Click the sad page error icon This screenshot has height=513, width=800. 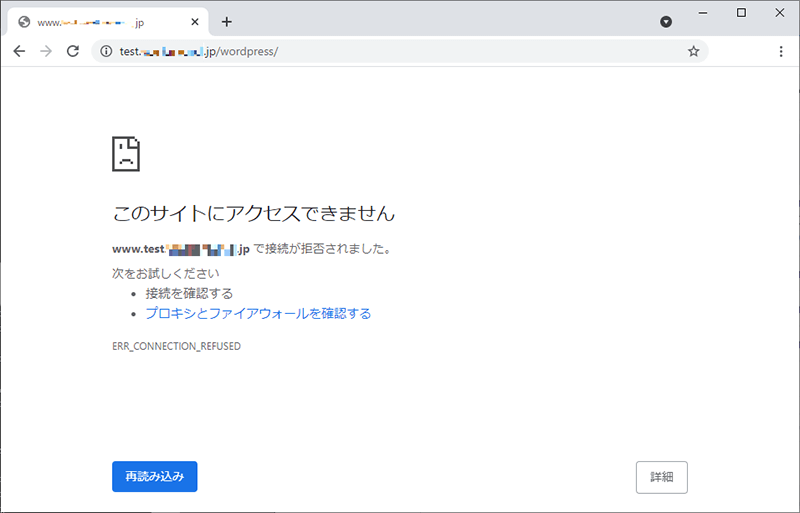tap(126, 153)
